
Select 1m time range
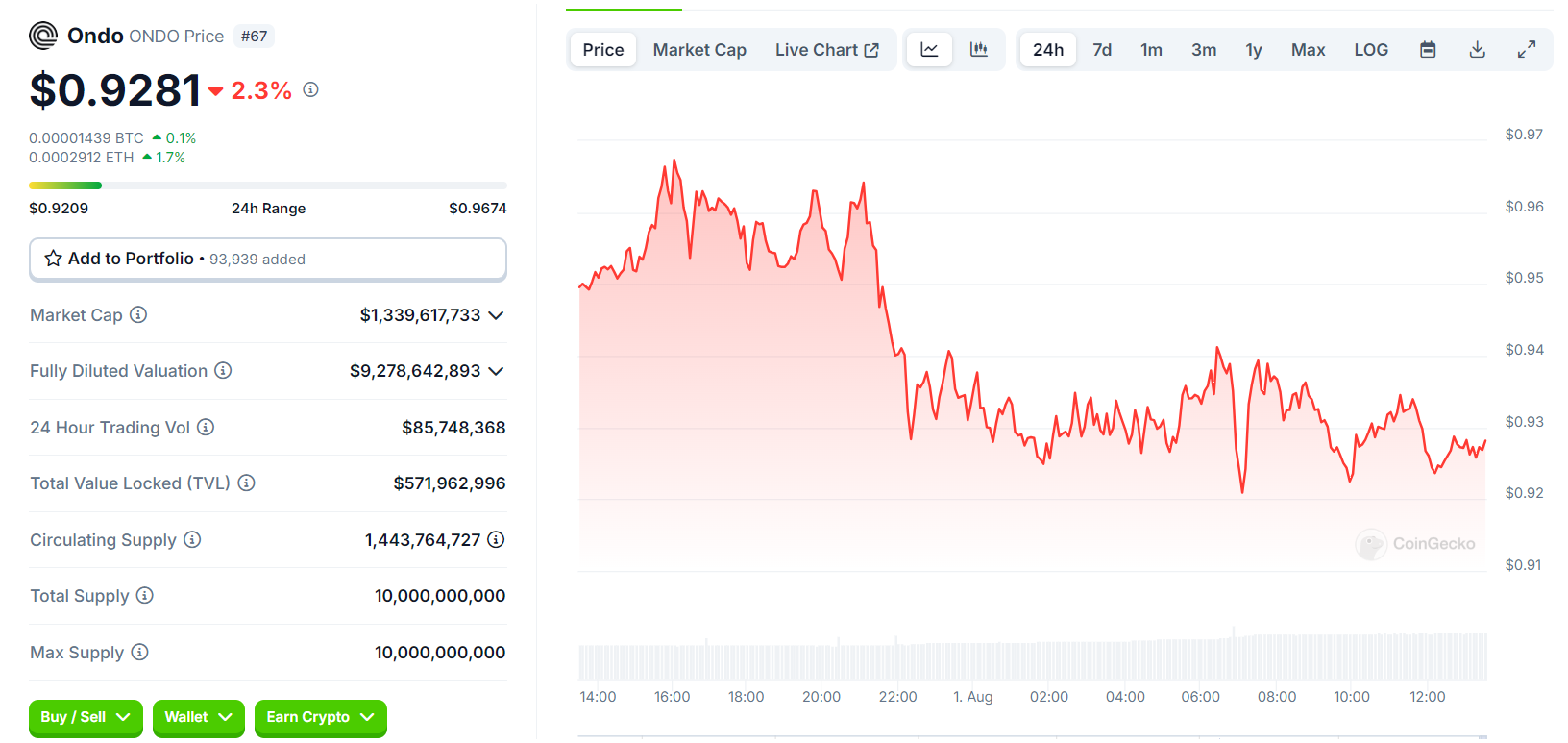(1151, 50)
